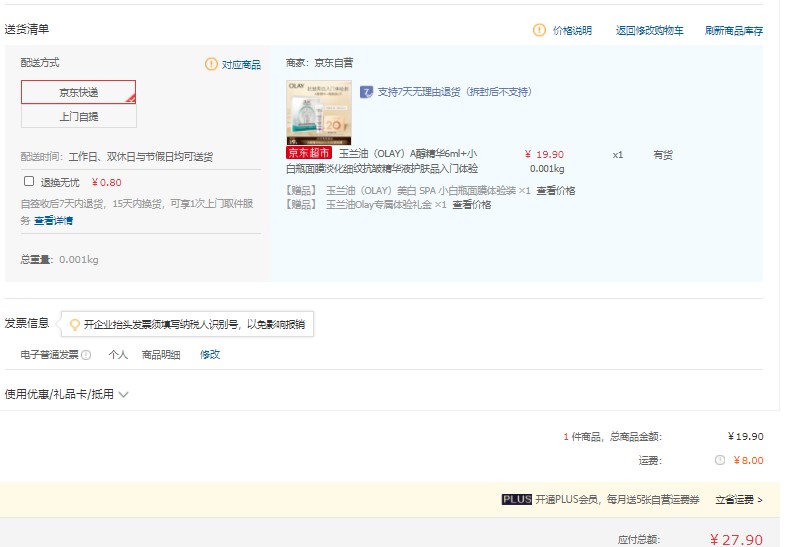The width and height of the screenshot is (811, 547).
Task: Select 京东快递 delivery method
Action: (x=79, y=92)
